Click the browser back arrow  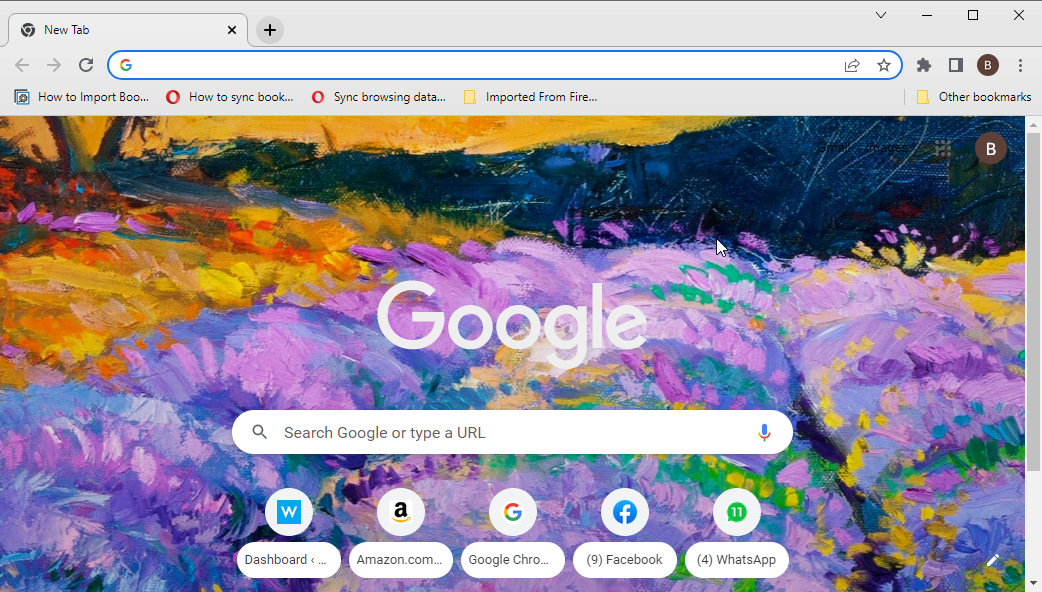(22, 65)
